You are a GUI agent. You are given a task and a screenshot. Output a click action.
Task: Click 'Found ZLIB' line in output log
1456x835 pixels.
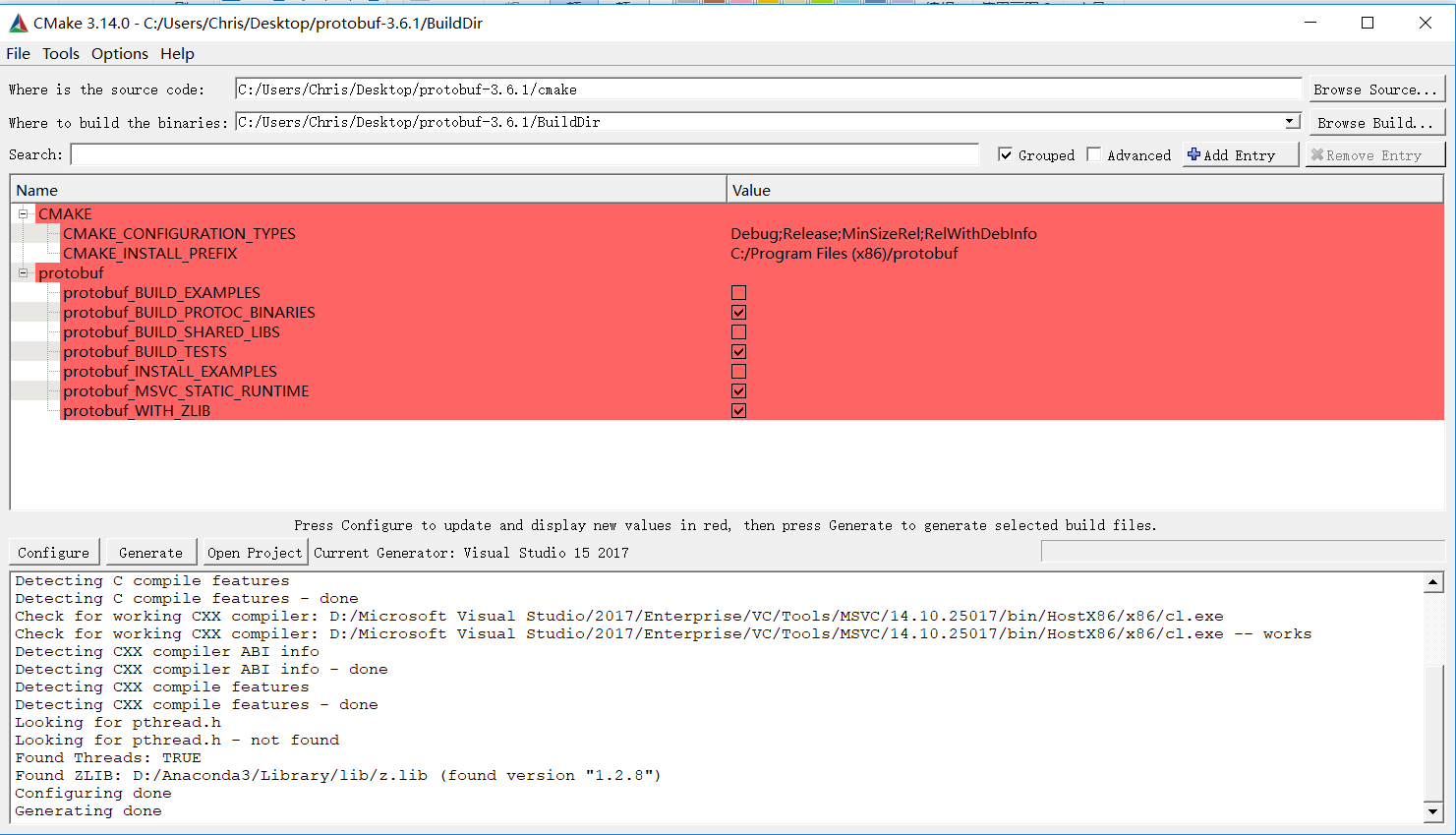pos(338,775)
